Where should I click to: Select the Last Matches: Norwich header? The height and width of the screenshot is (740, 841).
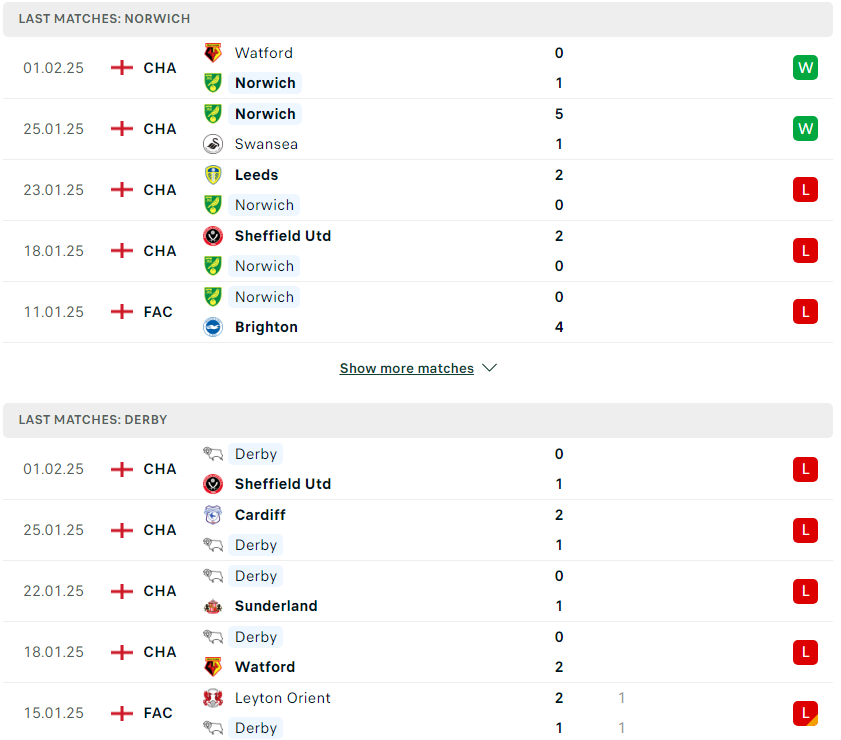click(418, 19)
